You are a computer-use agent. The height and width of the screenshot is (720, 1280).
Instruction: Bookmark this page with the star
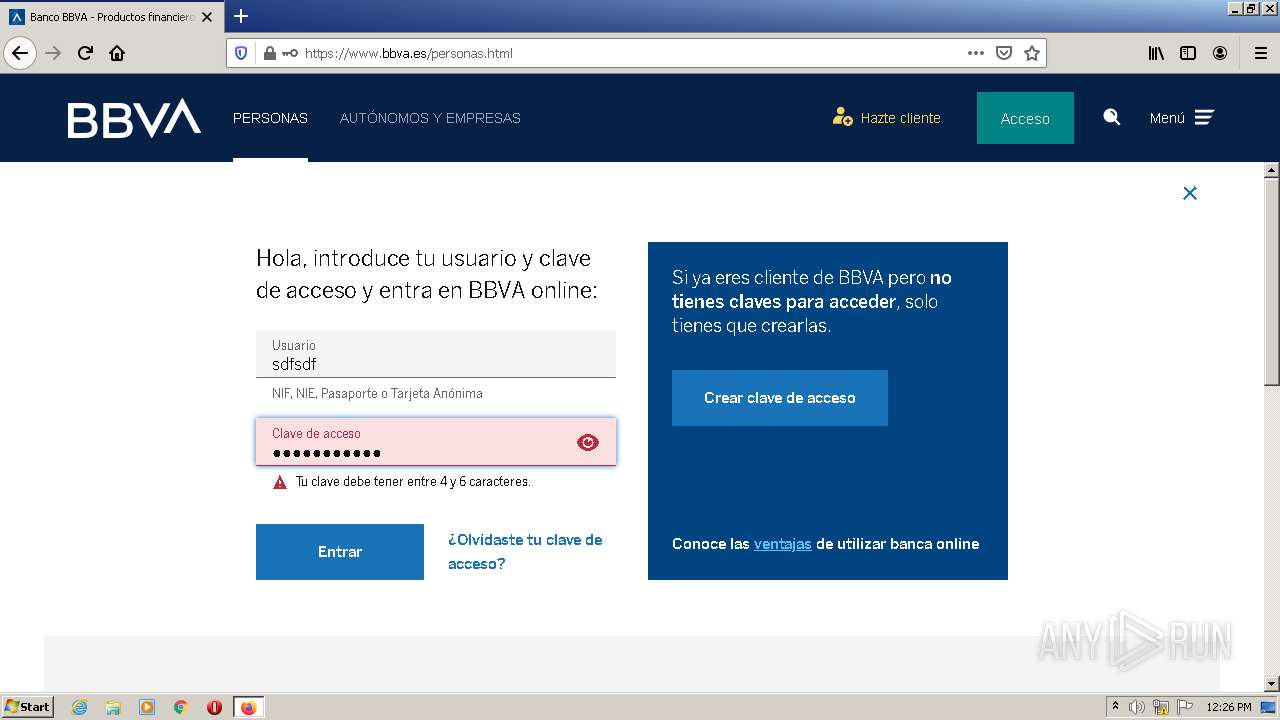tap(1032, 53)
